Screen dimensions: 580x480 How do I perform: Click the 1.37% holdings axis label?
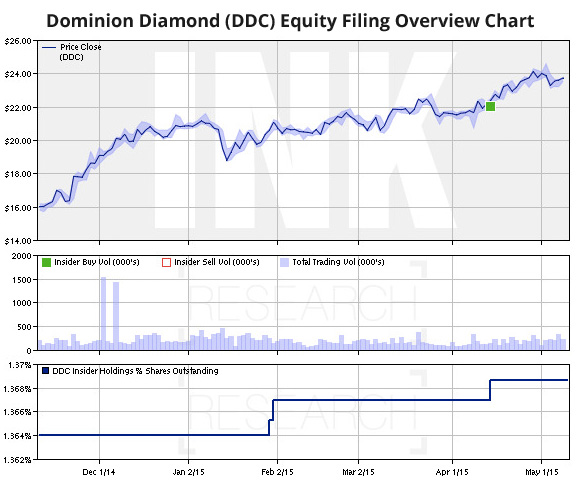pyautogui.click(x=20, y=365)
